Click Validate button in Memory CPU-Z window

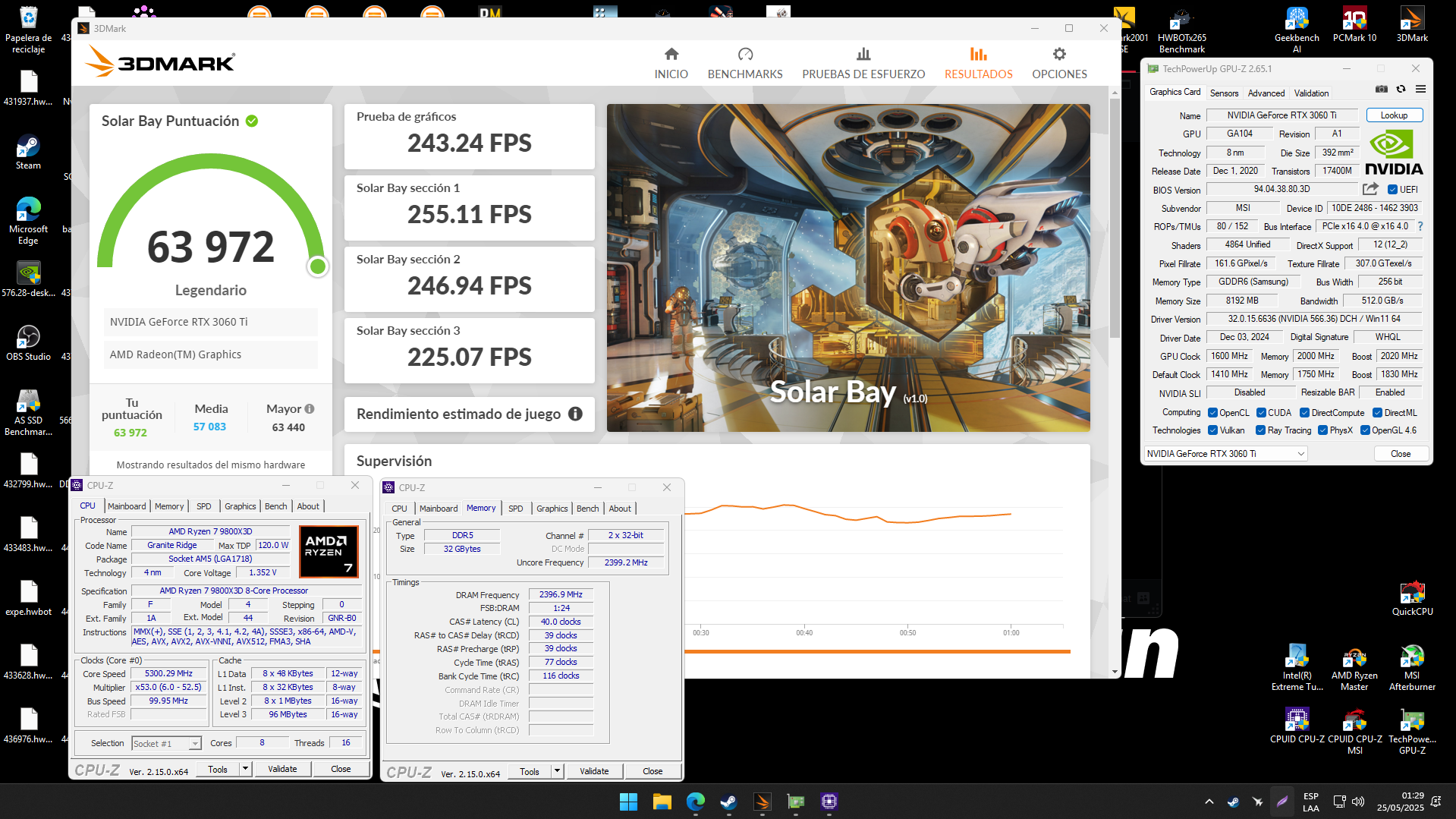pyautogui.click(x=594, y=771)
